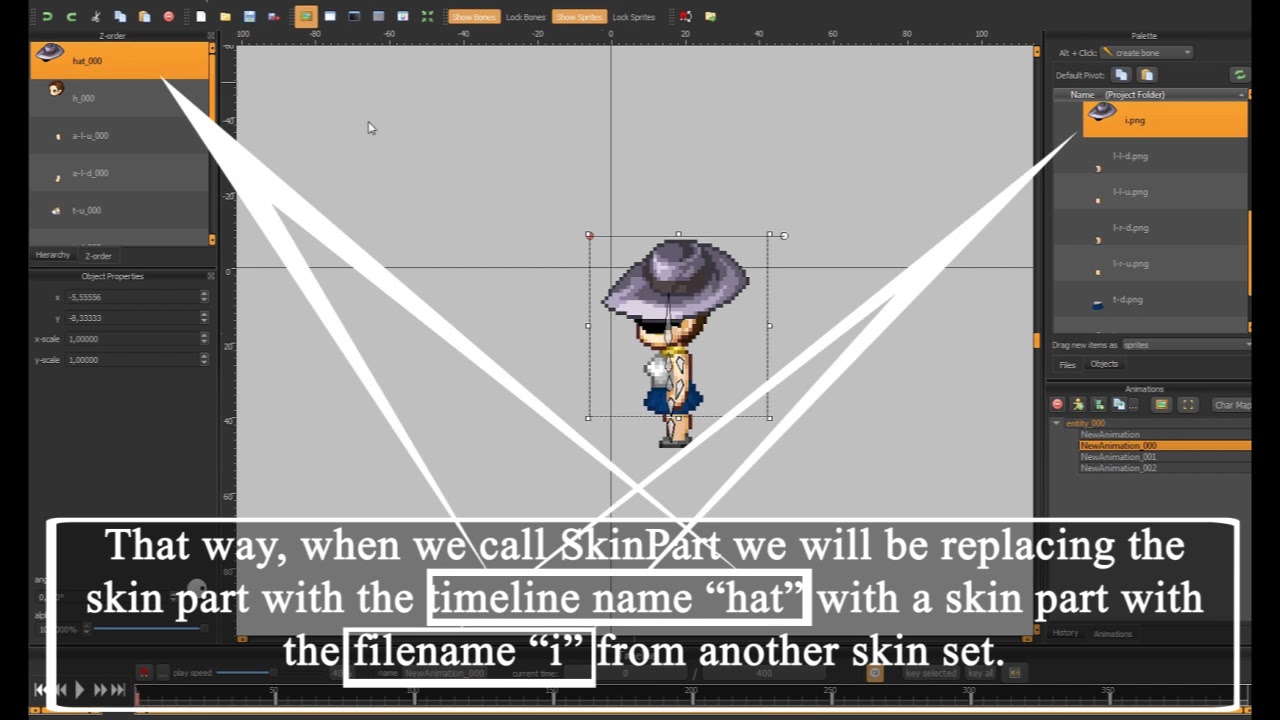This screenshot has width=1280, height=720.
Task: Click the green entity icon in Animations
Action: pyautogui.click(x=1099, y=405)
